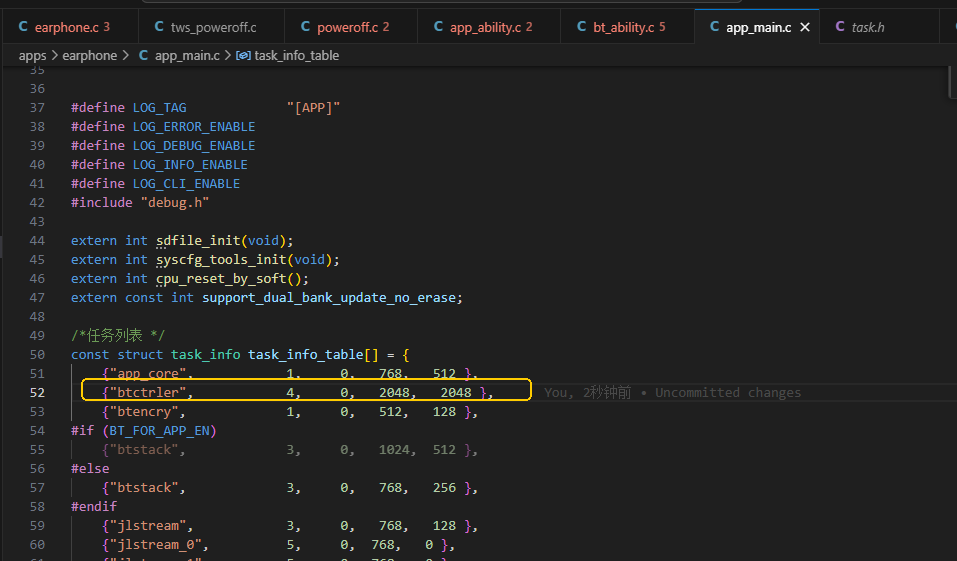Click LOG_CLI_ENABLE define
This screenshot has width=957, height=561.
(186, 183)
